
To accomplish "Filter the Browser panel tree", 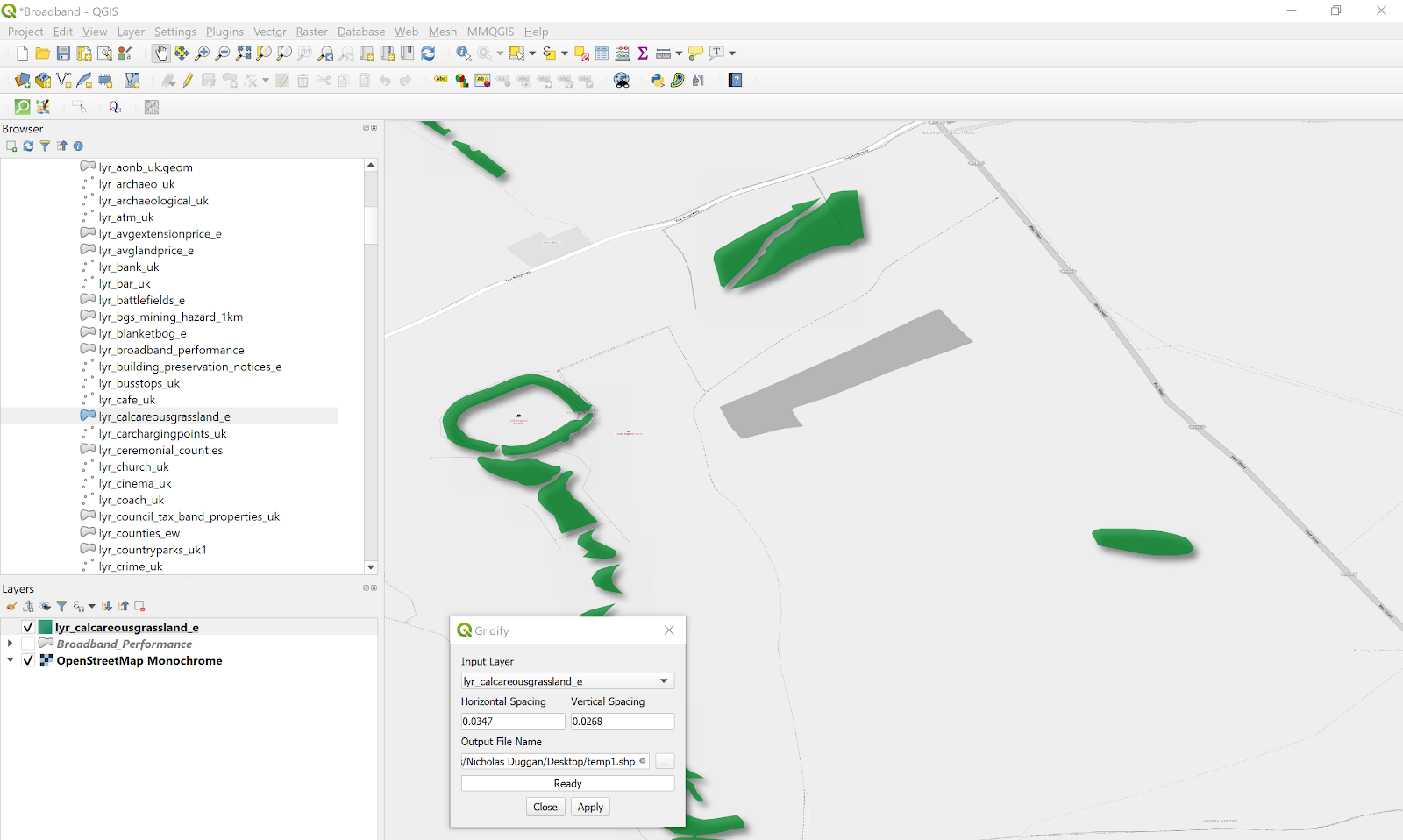I will click(x=45, y=146).
